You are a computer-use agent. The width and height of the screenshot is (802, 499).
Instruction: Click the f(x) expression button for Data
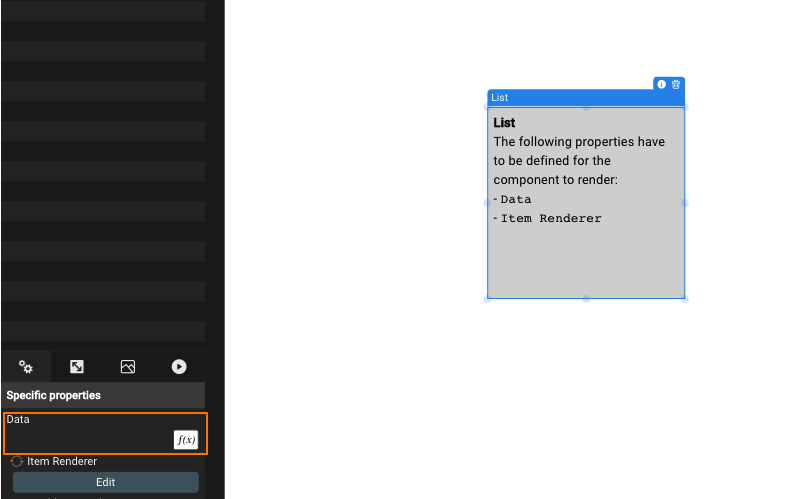click(186, 440)
